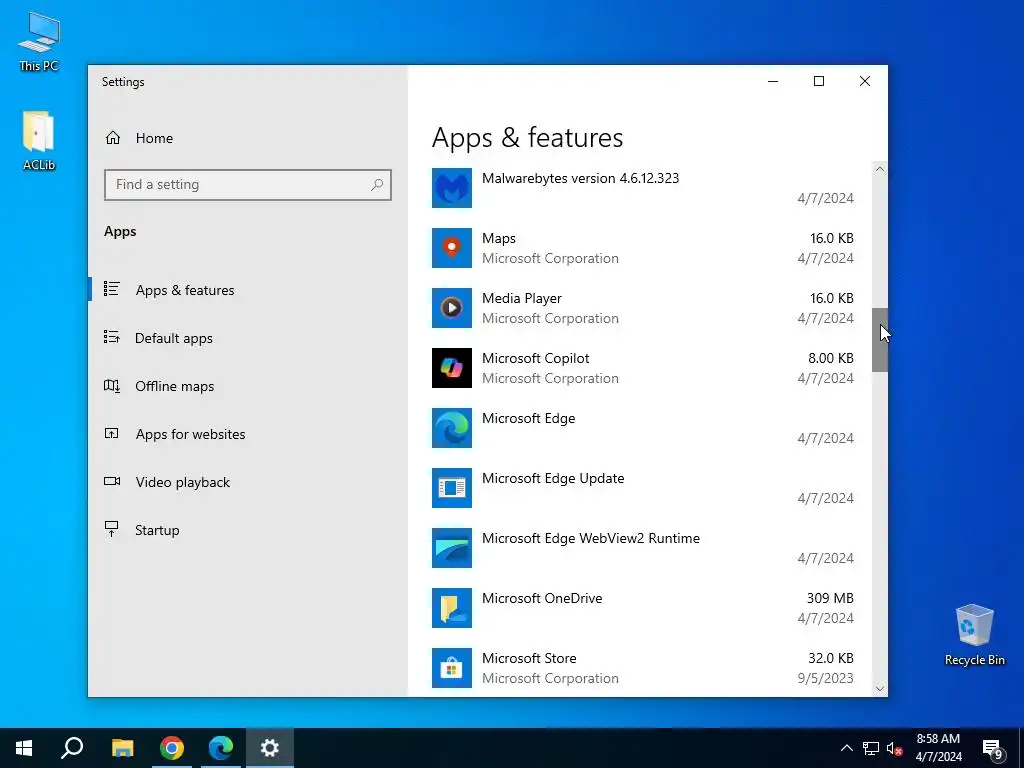Select the ACLib folder on desktop

[x=39, y=141]
